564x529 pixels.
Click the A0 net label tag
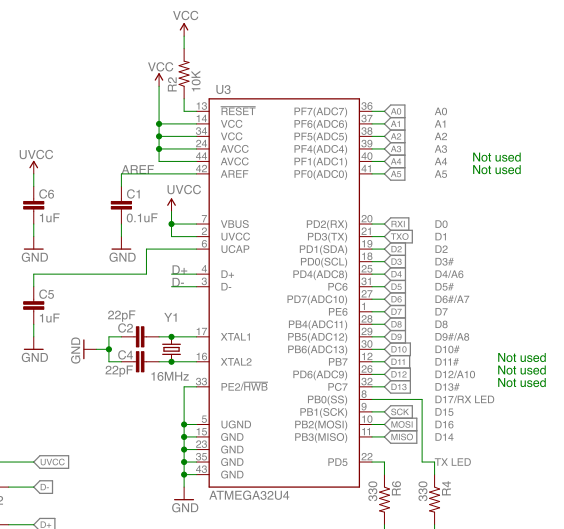(395, 111)
